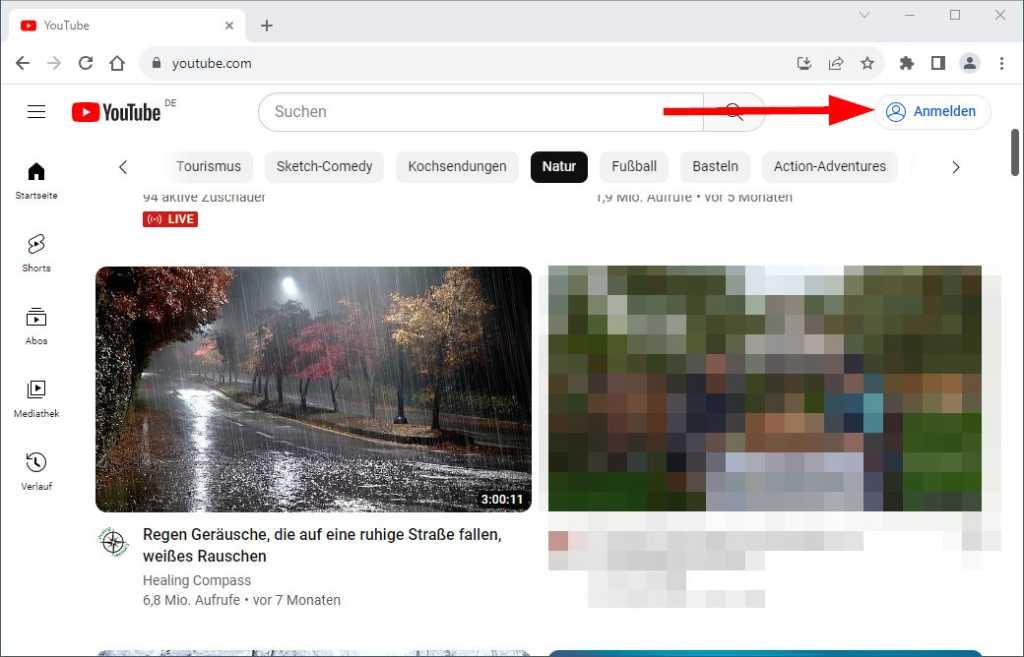This screenshot has height=657, width=1024.
Task: Bookmark the page with the star icon
Action: click(868, 62)
